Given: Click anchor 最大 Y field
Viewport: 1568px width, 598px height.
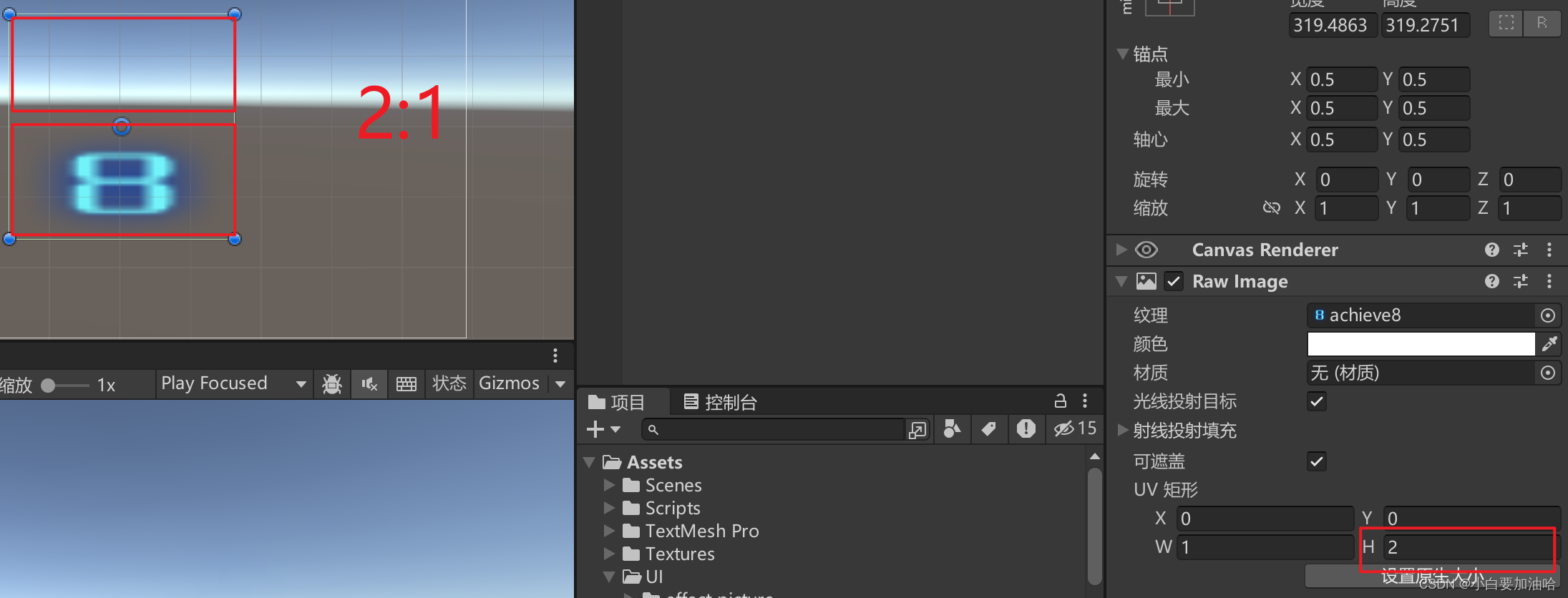Looking at the screenshot, I should (x=1434, y=108).
